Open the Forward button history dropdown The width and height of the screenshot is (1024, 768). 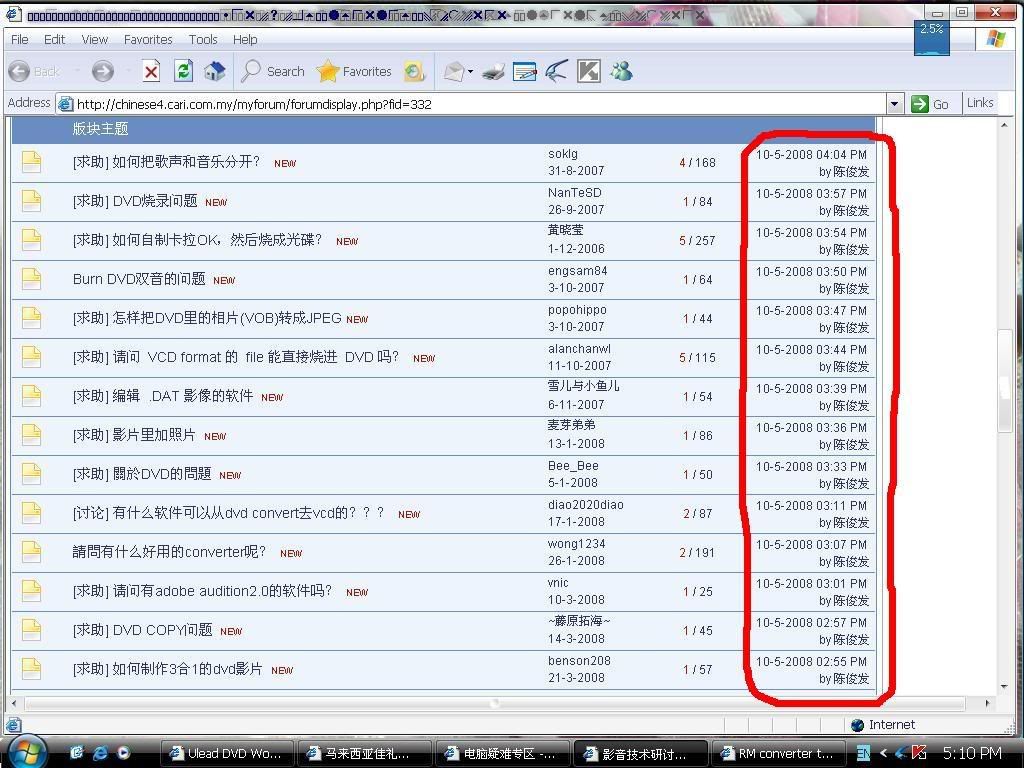tap(129, 72)
